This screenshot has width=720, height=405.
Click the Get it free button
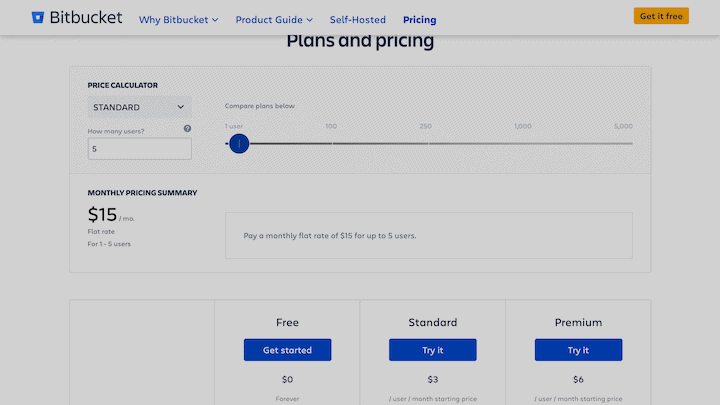click(661, 16)
